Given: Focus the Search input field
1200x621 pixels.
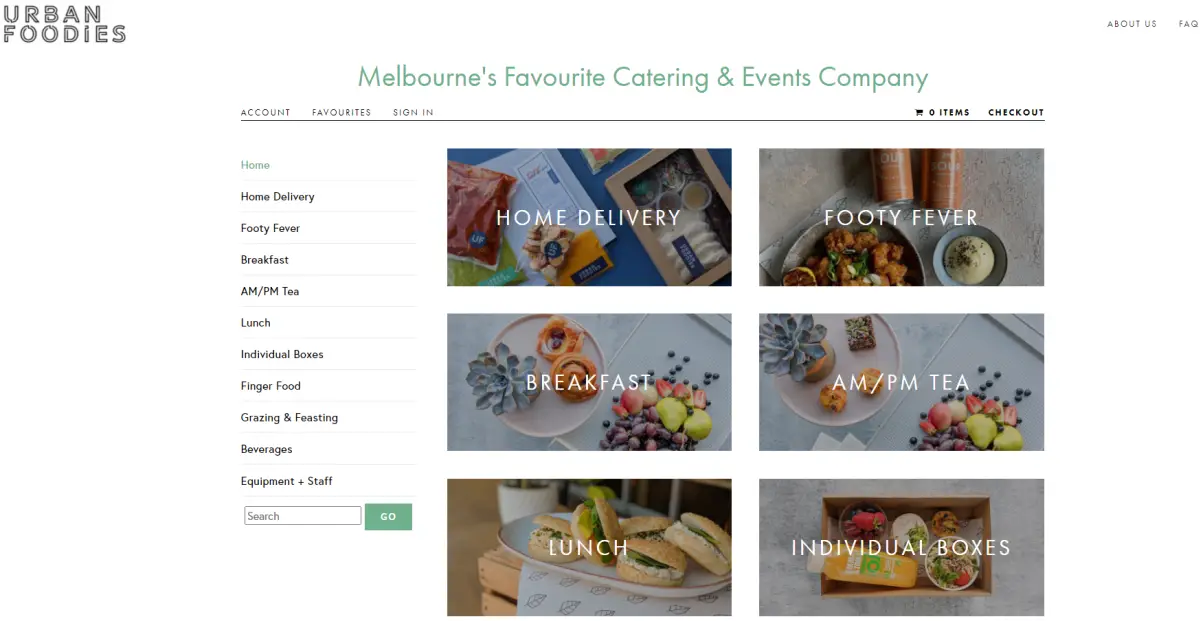Looking at the screenshot, I should pyautogui.click(x=303, y=516).
